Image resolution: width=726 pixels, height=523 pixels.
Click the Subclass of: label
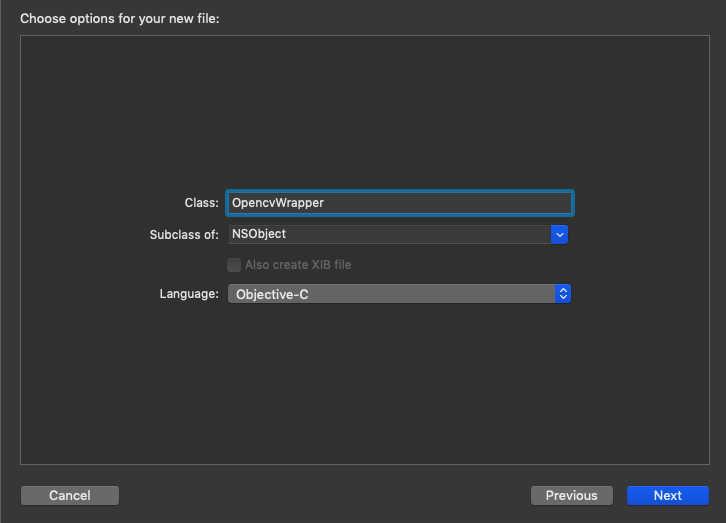(x=184, y=235)
